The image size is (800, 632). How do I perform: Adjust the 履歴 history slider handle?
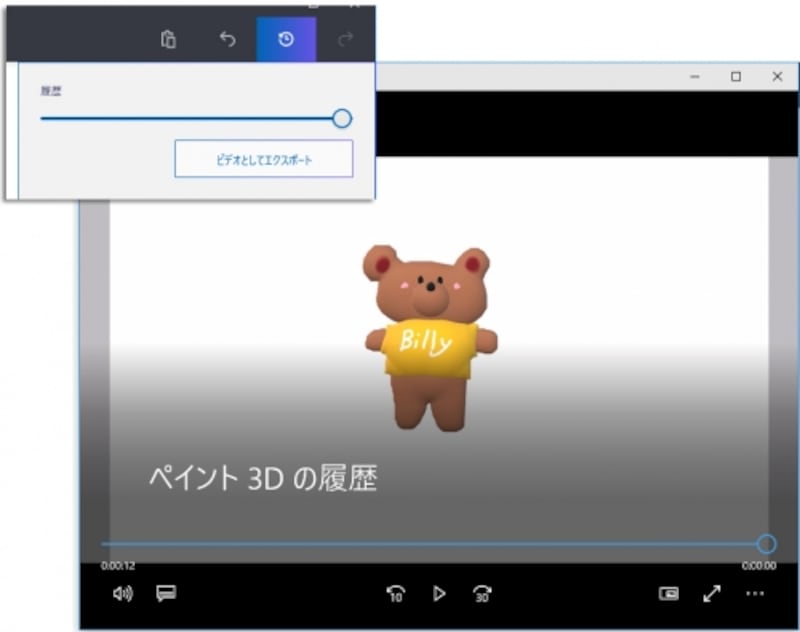[342, 118]
